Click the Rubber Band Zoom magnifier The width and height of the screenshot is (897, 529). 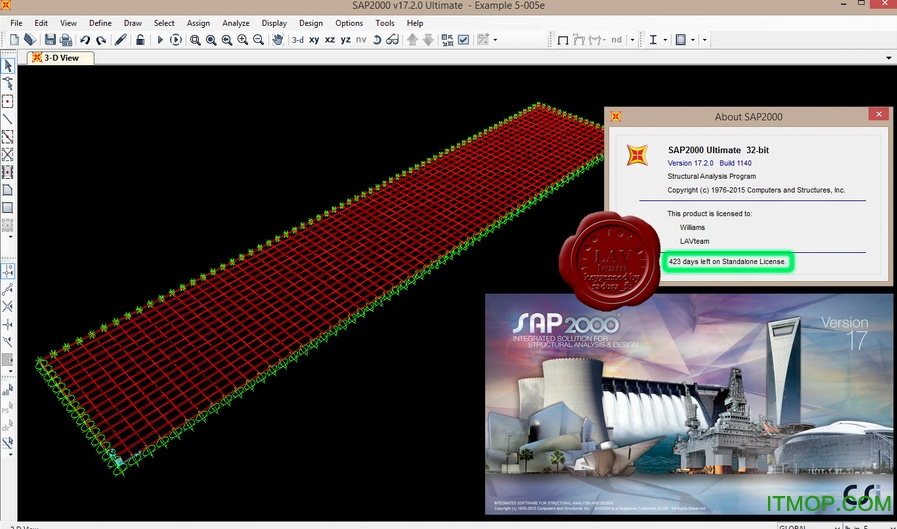pyautogui.click(x=195, y=40)
